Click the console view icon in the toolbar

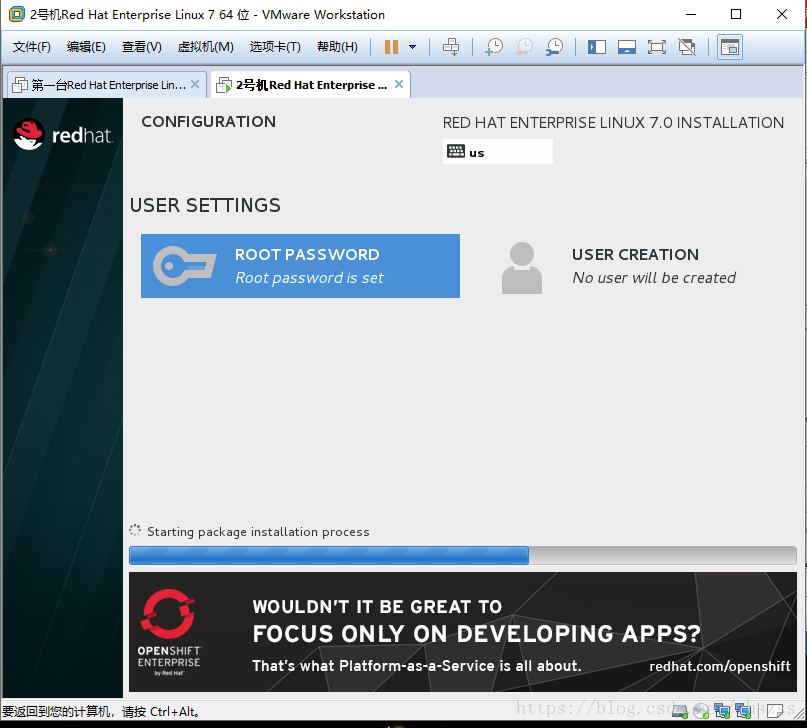(730, 47)
